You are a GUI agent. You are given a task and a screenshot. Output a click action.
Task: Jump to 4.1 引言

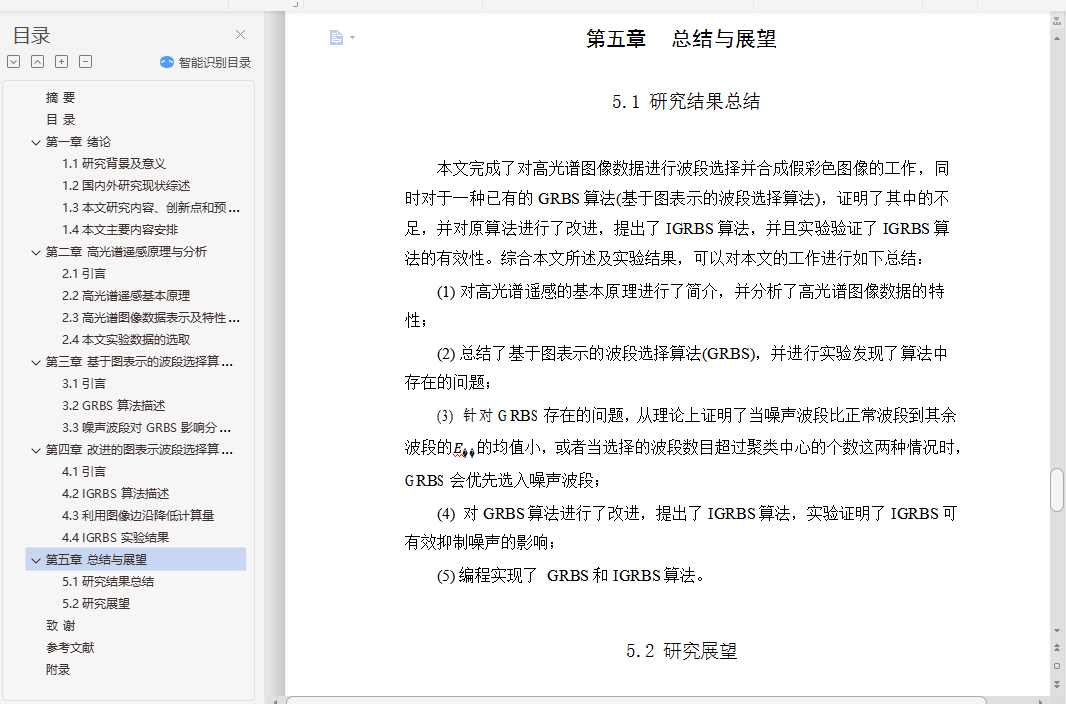point(84,472)
